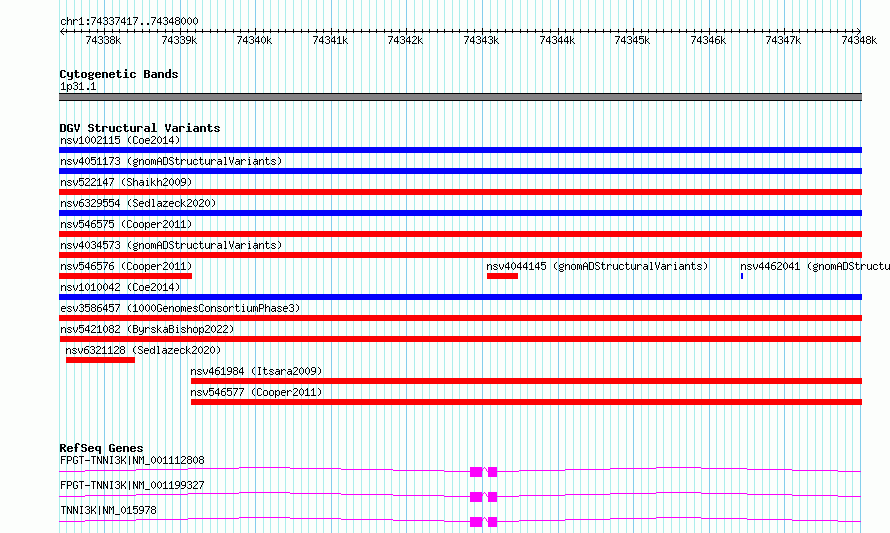Click the 74342k ruler tick label

pyautogui.click(x=405, y=40)
